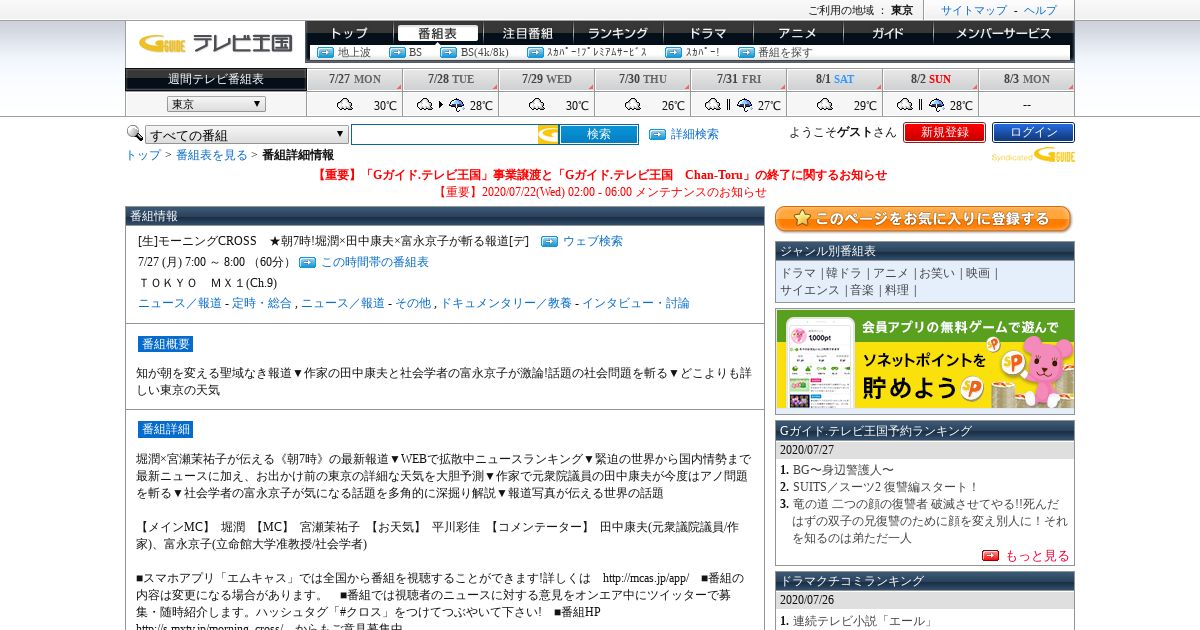Click the star icon on favorites button

[801, 218]
